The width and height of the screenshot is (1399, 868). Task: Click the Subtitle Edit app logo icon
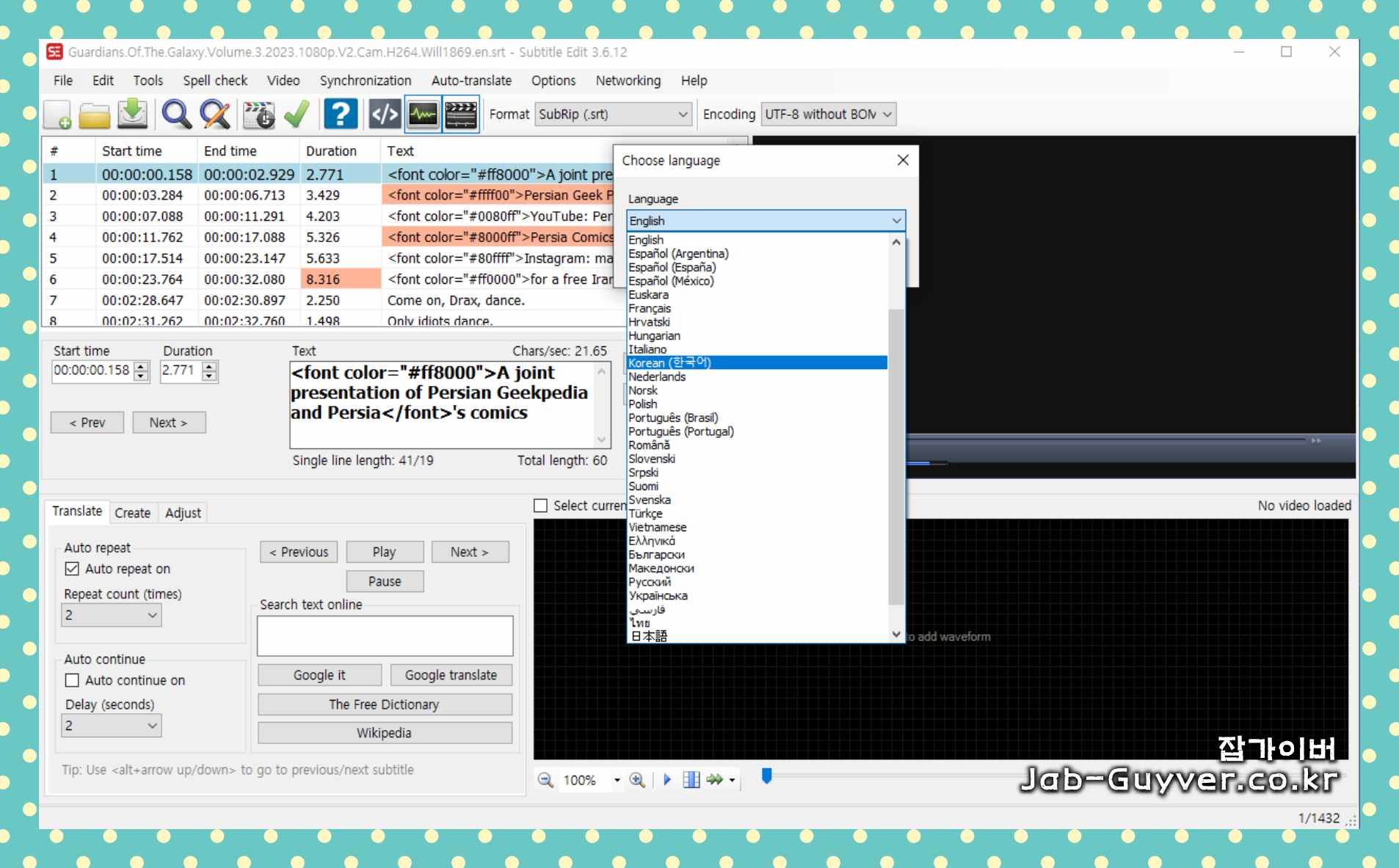[54, 51]
